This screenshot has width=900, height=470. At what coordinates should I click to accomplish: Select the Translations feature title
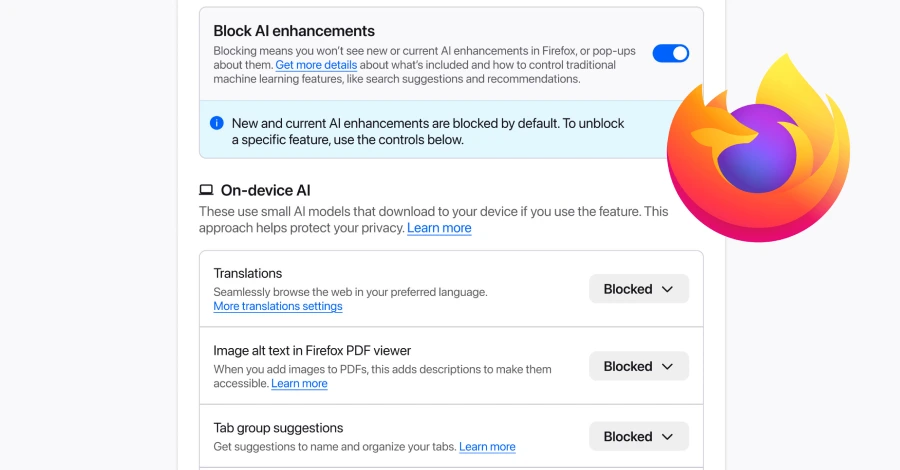tap(248, 273)
